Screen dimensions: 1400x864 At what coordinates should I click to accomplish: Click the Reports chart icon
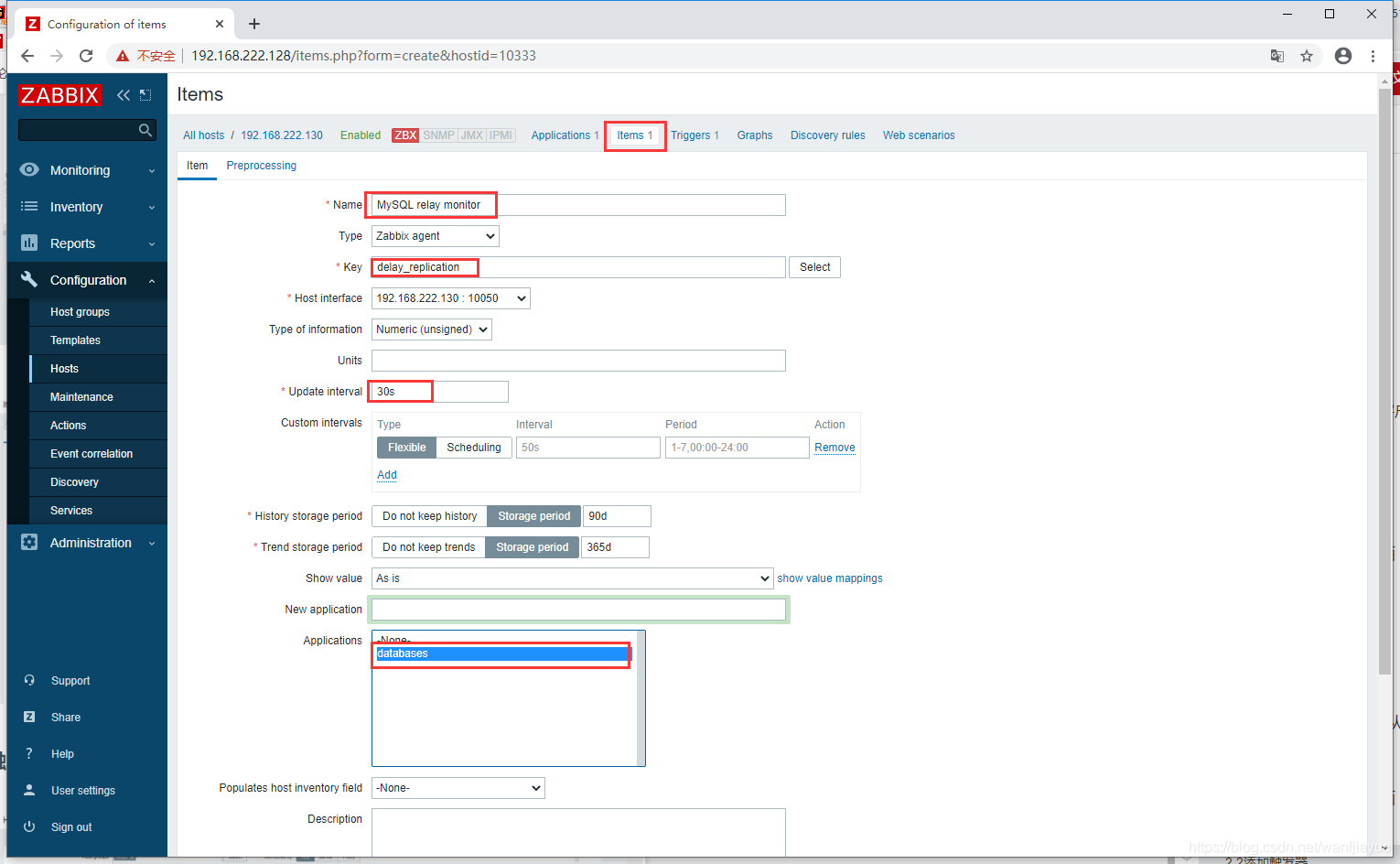[29, 243]
